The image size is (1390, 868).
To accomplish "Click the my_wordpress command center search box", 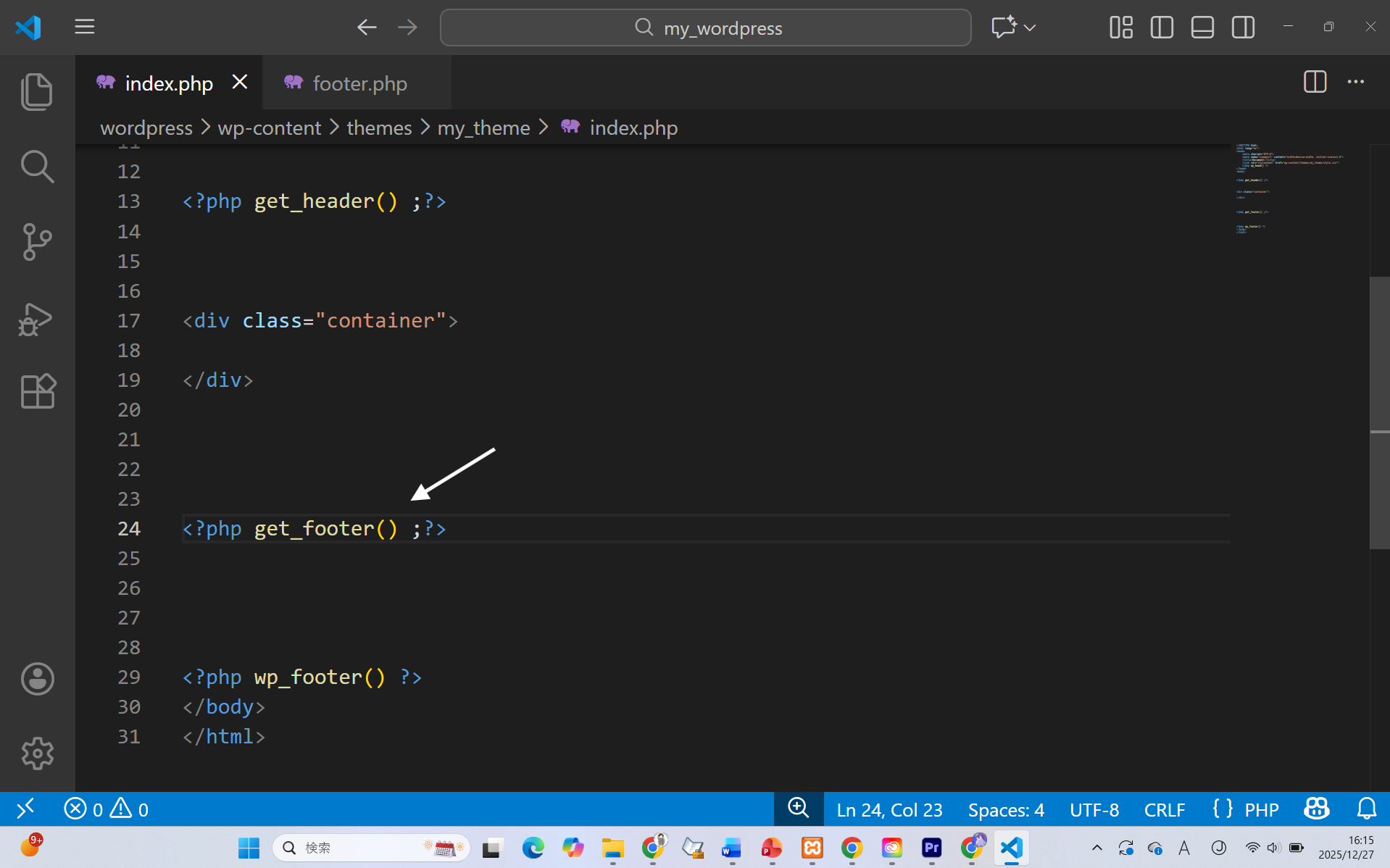I will 705,28.
